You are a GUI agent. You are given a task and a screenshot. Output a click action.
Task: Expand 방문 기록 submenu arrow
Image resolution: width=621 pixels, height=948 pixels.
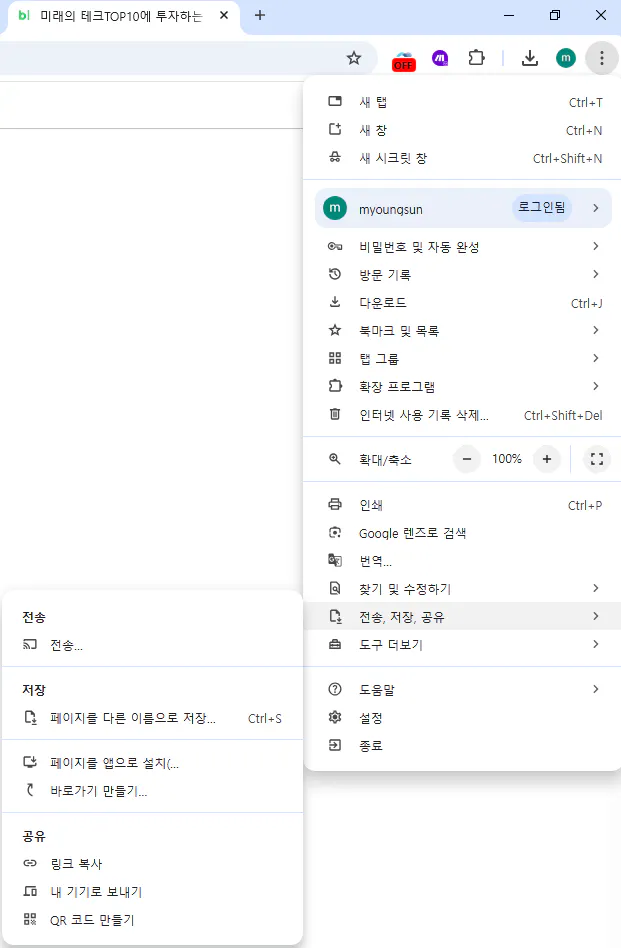point(596,274)
